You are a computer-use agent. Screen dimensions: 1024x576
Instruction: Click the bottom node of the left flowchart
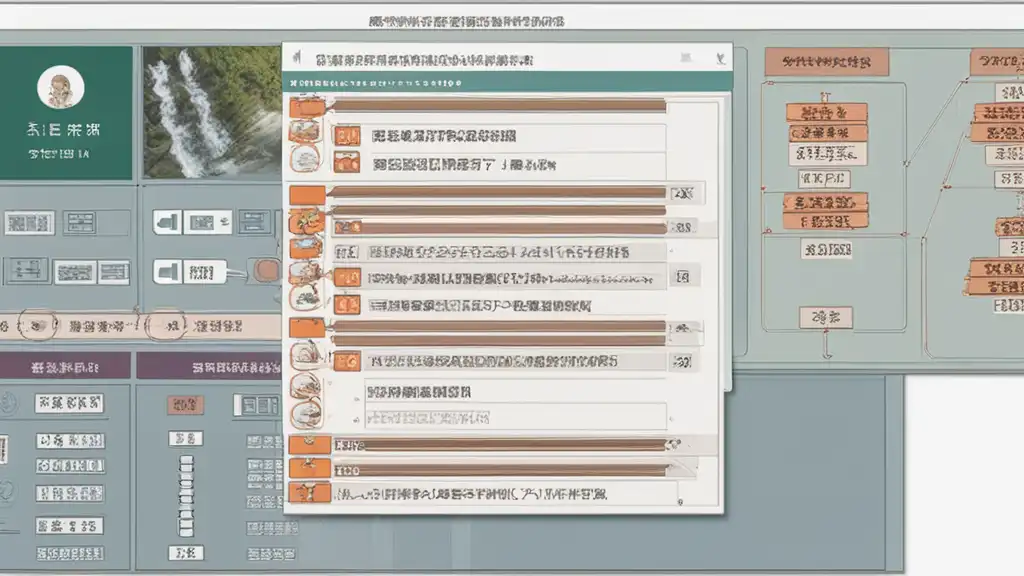(825, 318)
